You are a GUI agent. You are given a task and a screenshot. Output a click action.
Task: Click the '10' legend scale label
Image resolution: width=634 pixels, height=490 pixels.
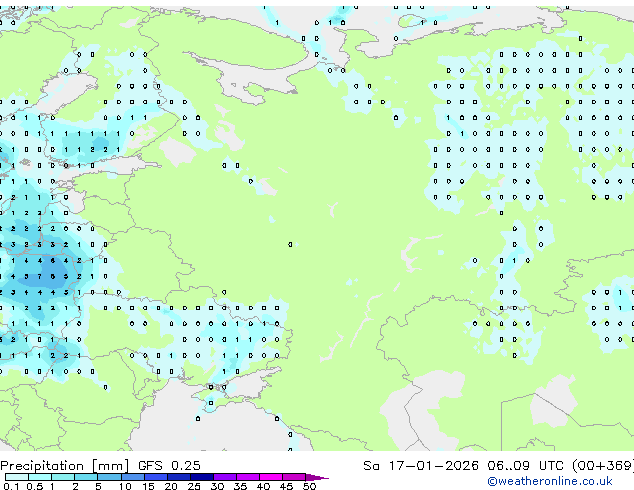coord(125,486)
